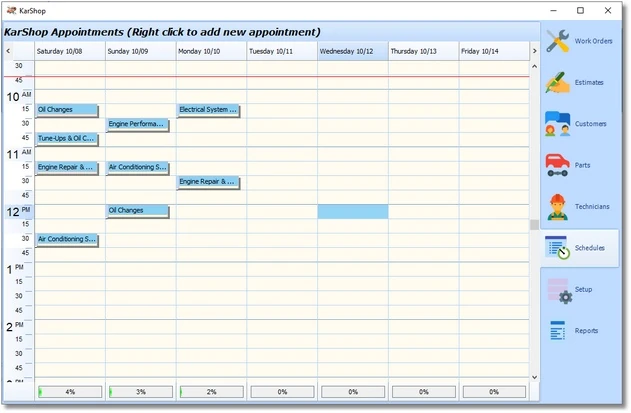This screenshot has width=631, height=413.
Task: Click Wednesday's 0% capacity progress bar
Action: [353, 392]
